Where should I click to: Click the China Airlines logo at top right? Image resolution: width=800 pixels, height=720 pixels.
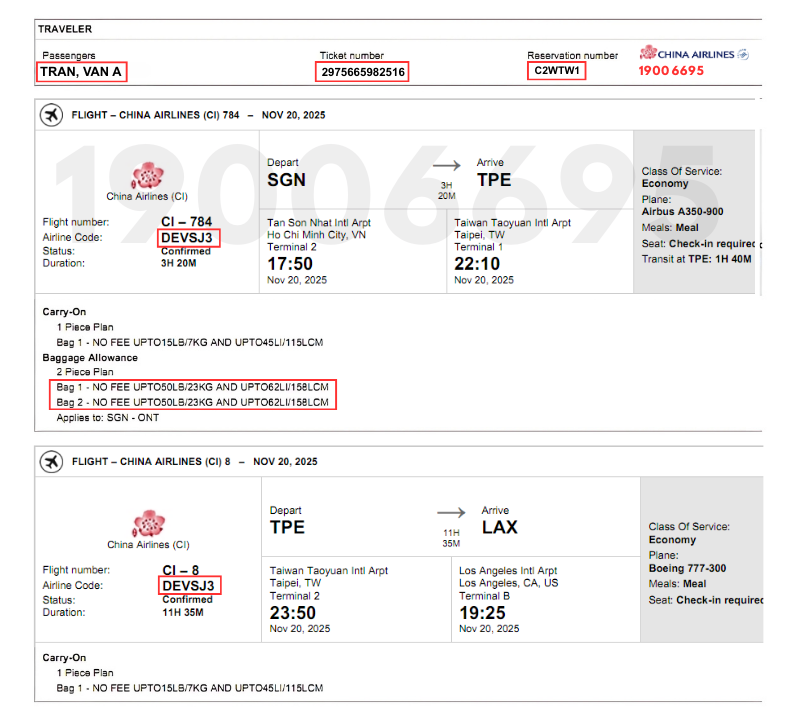pos(694,54)
